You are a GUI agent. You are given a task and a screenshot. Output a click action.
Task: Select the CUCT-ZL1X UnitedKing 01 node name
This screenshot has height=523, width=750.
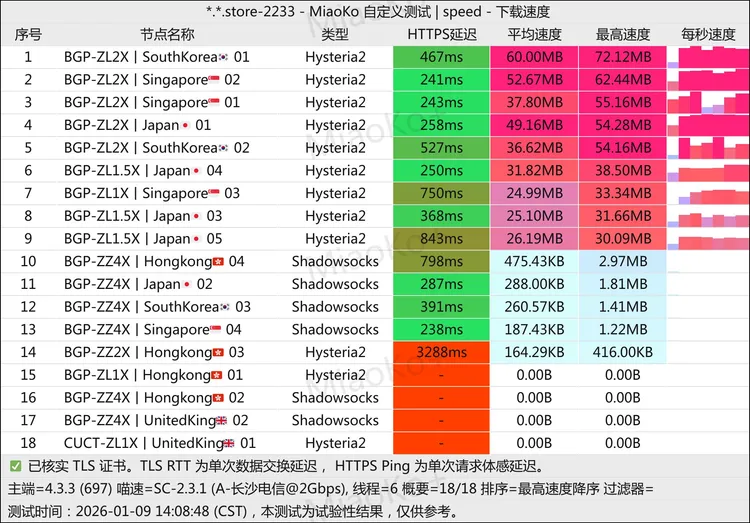tap(160, 443)
